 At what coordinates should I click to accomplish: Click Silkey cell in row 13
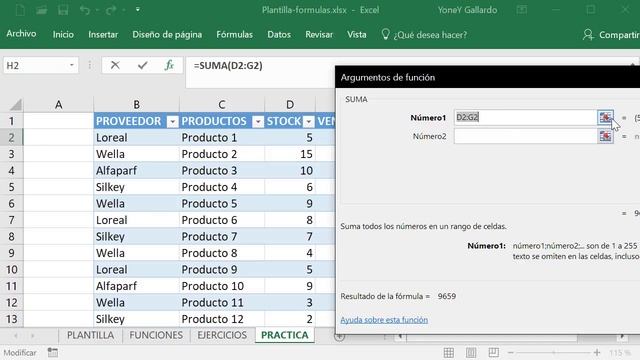pos(136,319)
